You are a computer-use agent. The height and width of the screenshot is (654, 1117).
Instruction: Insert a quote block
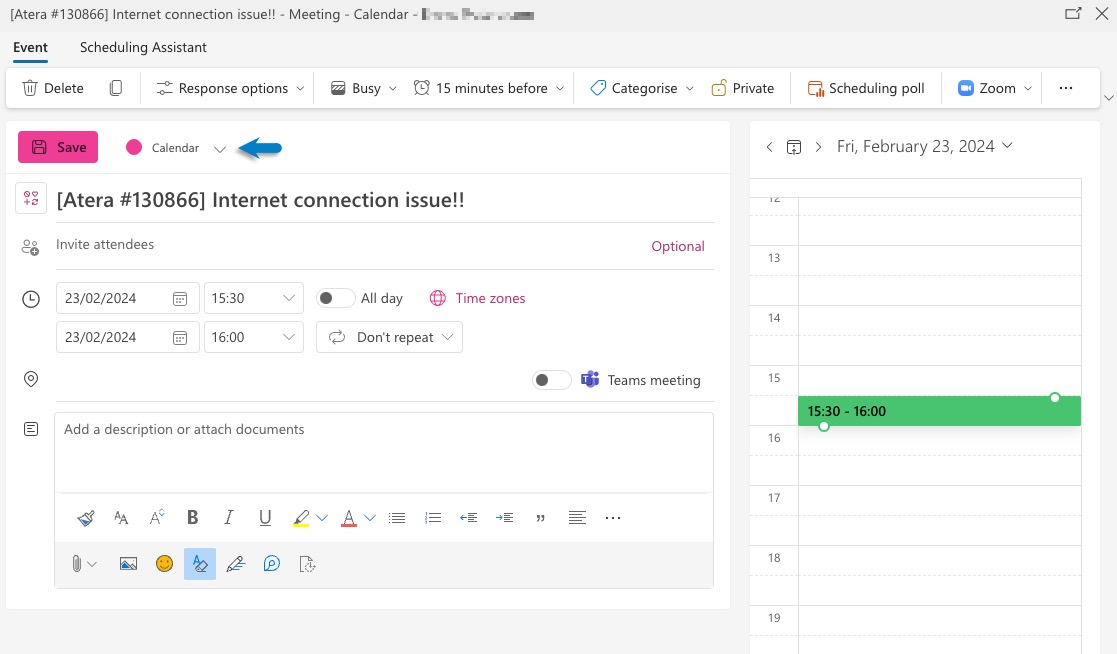coord(541,518)
